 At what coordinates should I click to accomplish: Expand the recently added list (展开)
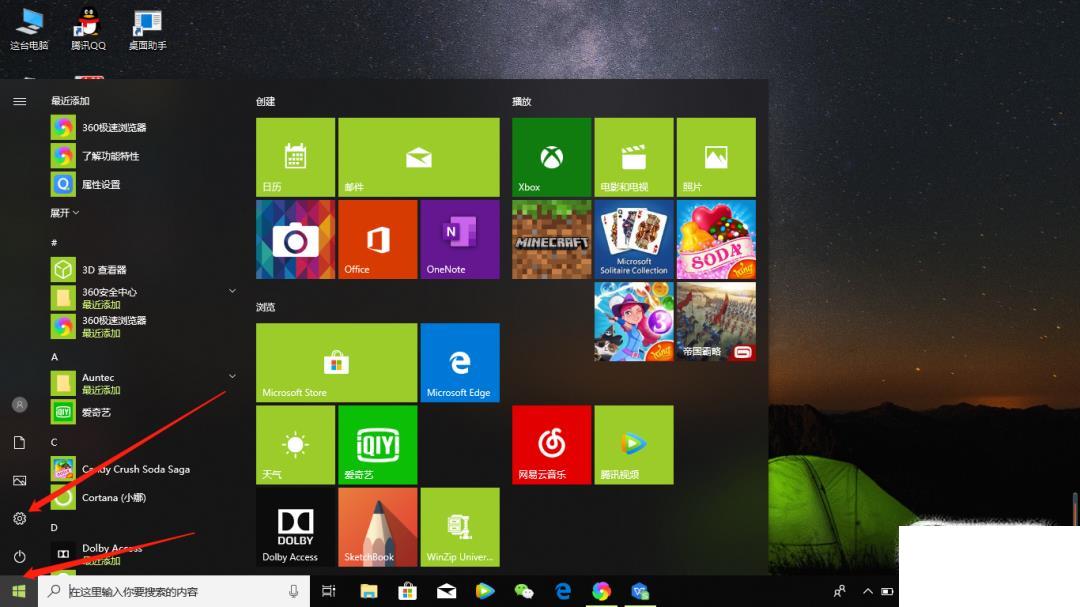point(64,213)
